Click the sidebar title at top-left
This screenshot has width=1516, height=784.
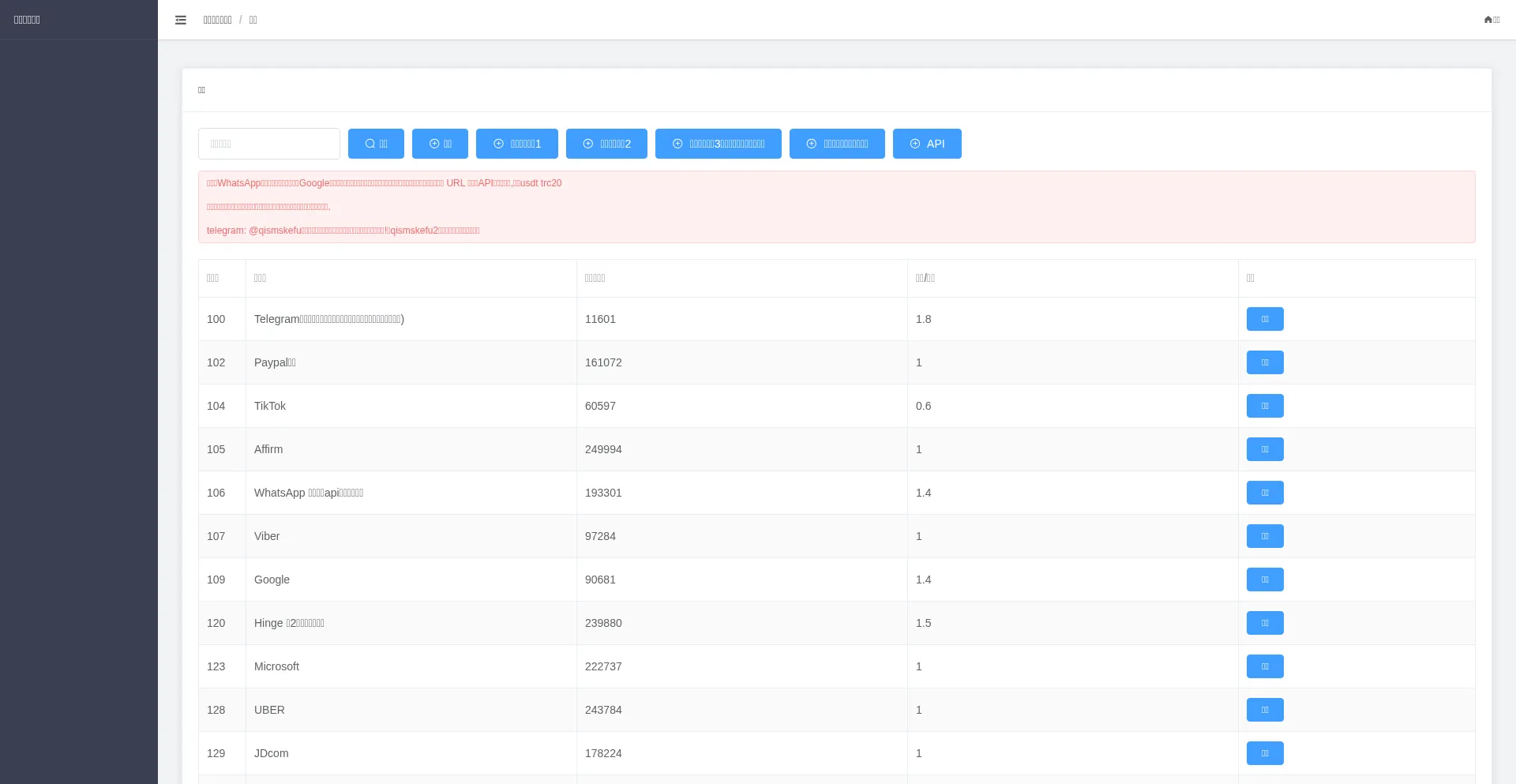click(x=27, y=20)
